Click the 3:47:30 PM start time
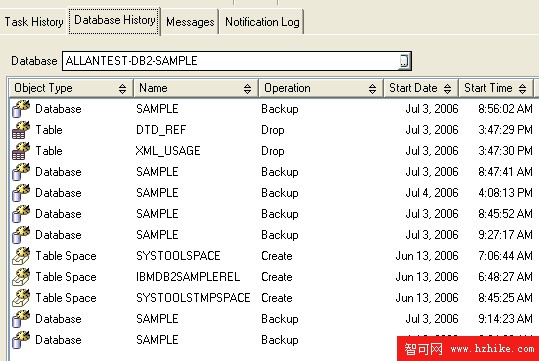Viewport: 539px width, 361px height. (x=505, y=151)
